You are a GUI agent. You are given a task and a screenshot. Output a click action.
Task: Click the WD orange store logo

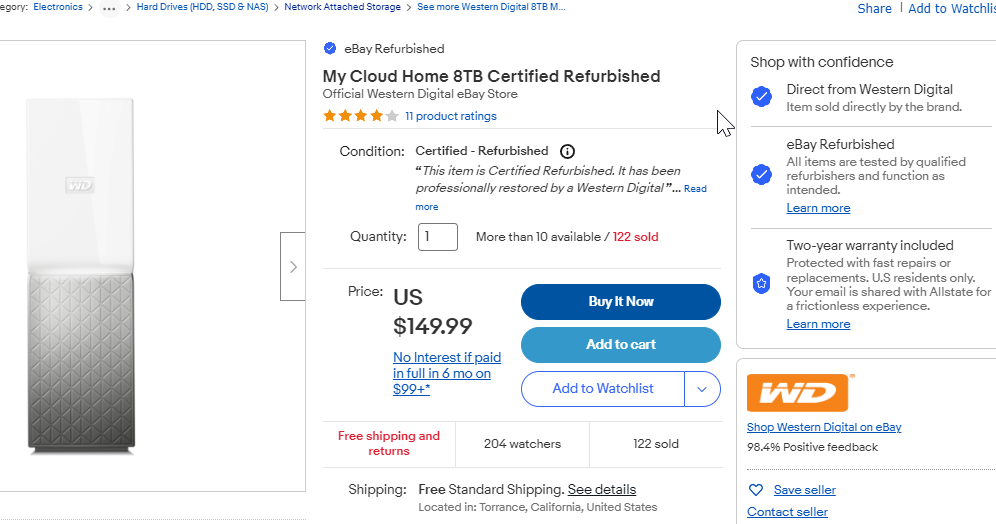800,392
